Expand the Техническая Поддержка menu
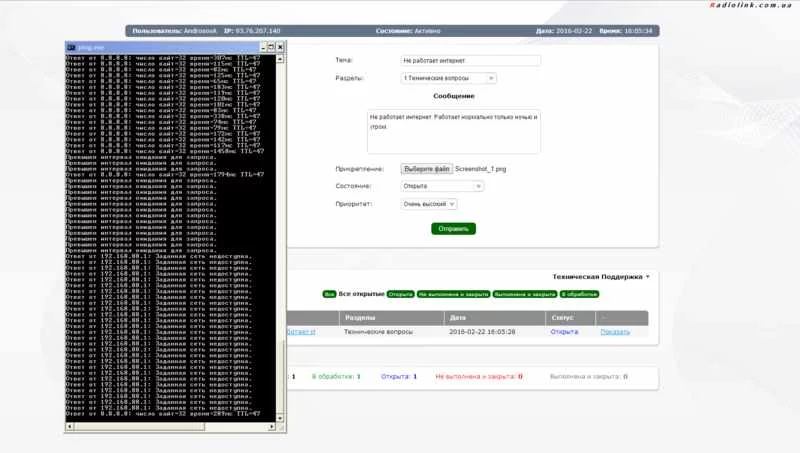The width and height of the screenshot is (800, 453). [x=601, y=276]
